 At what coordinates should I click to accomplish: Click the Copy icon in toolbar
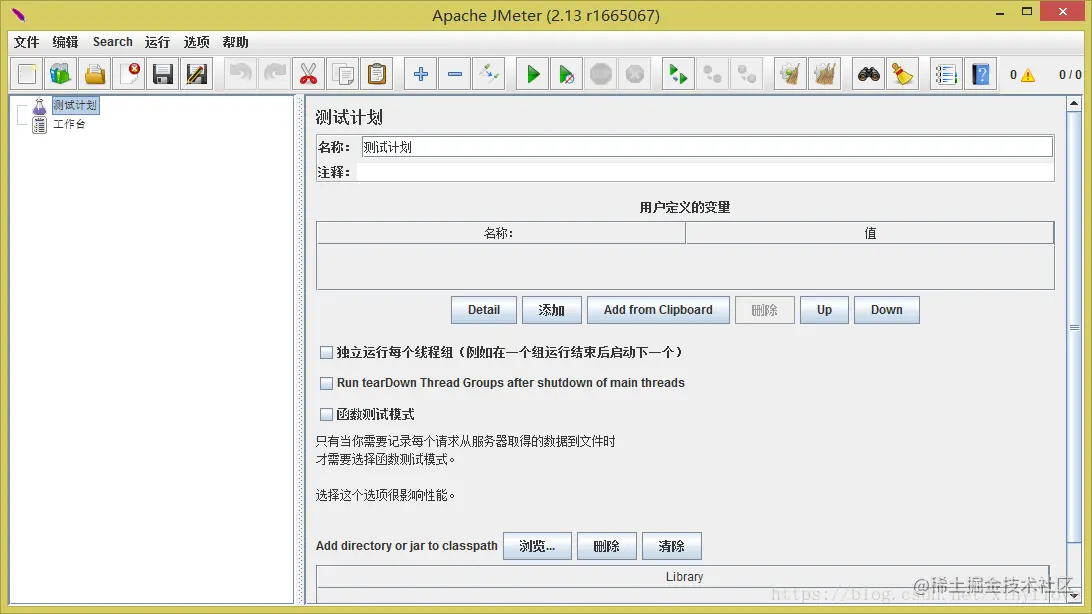pos(343,74)
